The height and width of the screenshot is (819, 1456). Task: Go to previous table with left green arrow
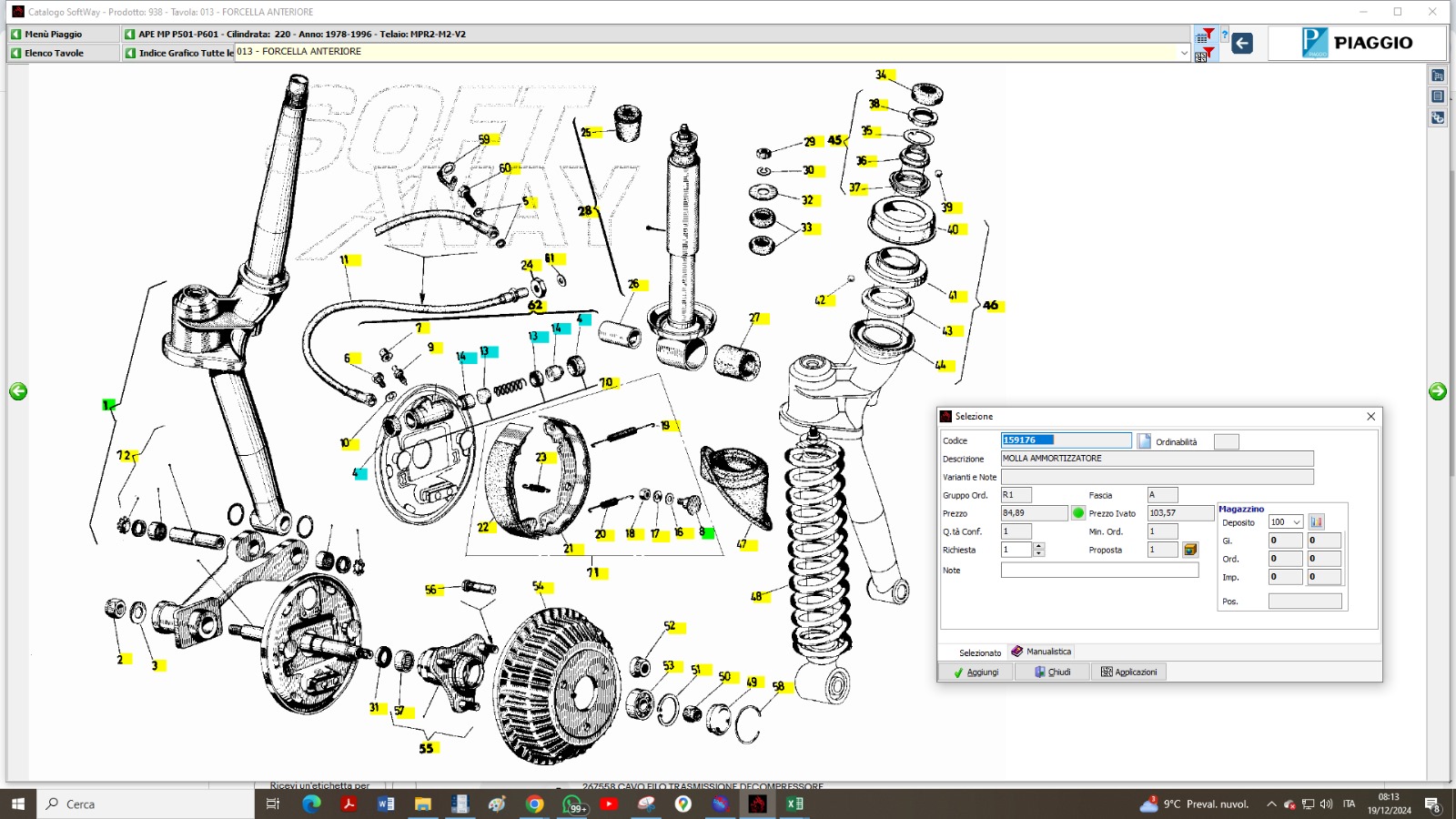(18, 391)
